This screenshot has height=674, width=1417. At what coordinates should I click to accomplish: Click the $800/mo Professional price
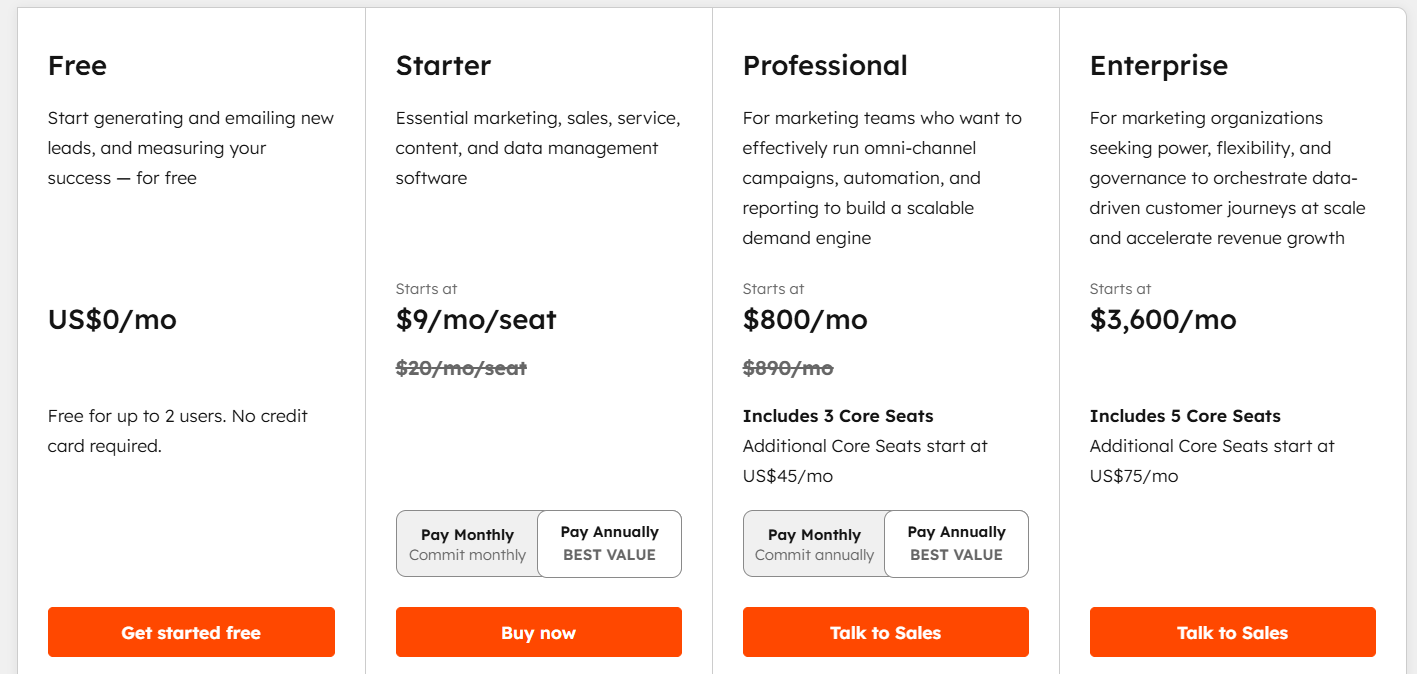coord(805,319)
